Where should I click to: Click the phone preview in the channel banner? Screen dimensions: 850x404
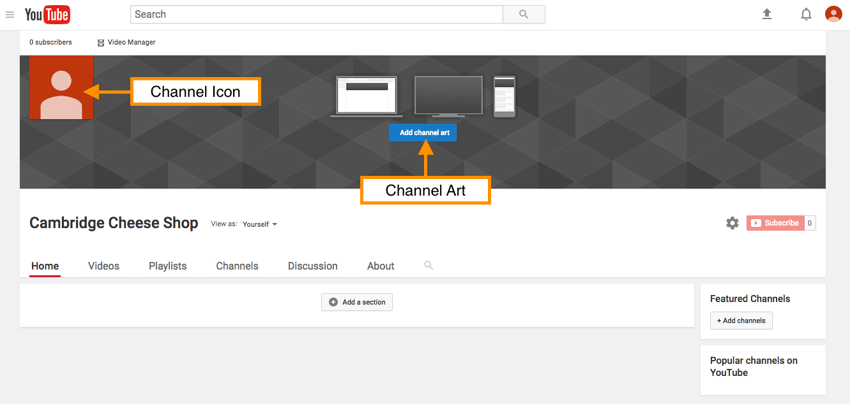tap(504, 97)
